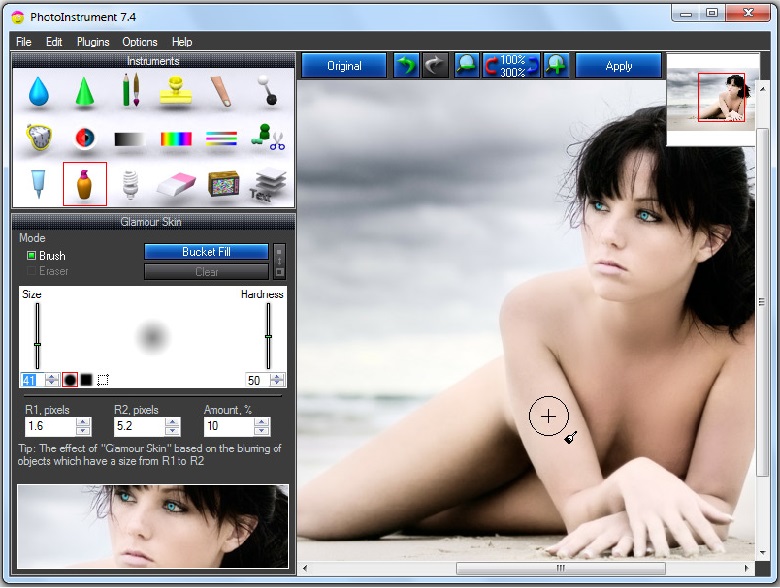Select the black and white pin tool
Screen dimensions: 780x588
tap(267, 90)
